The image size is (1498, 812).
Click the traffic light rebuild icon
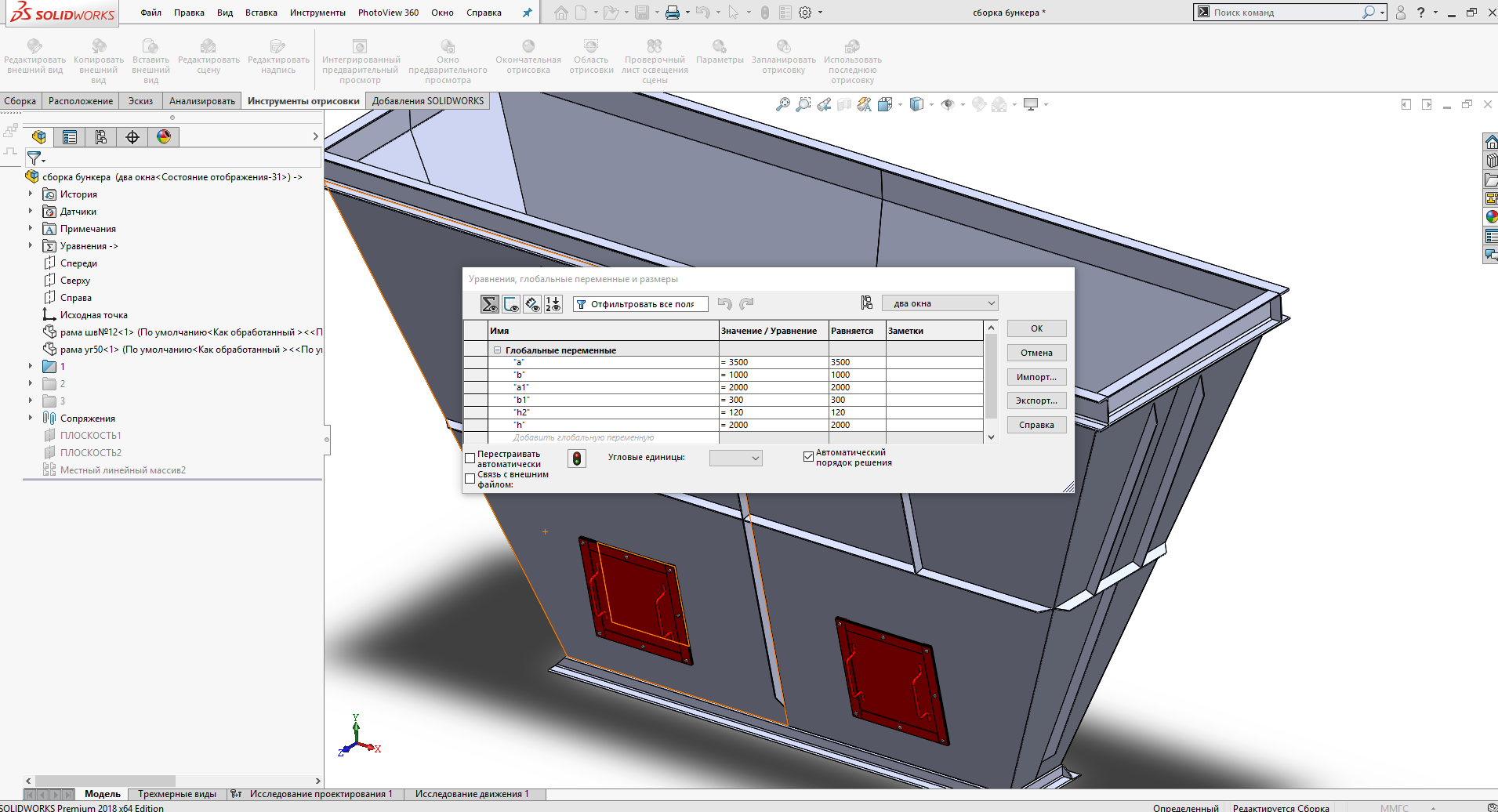pos(577,459)
